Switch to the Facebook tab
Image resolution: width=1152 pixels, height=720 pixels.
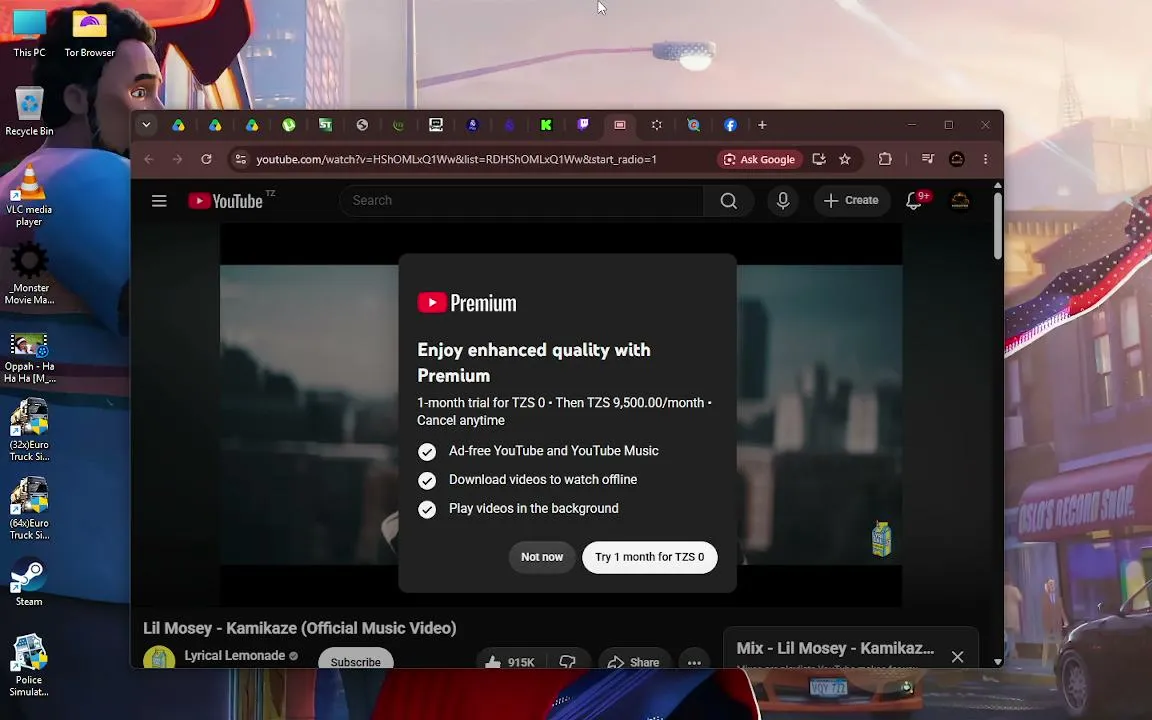click(x=730, y=125)
